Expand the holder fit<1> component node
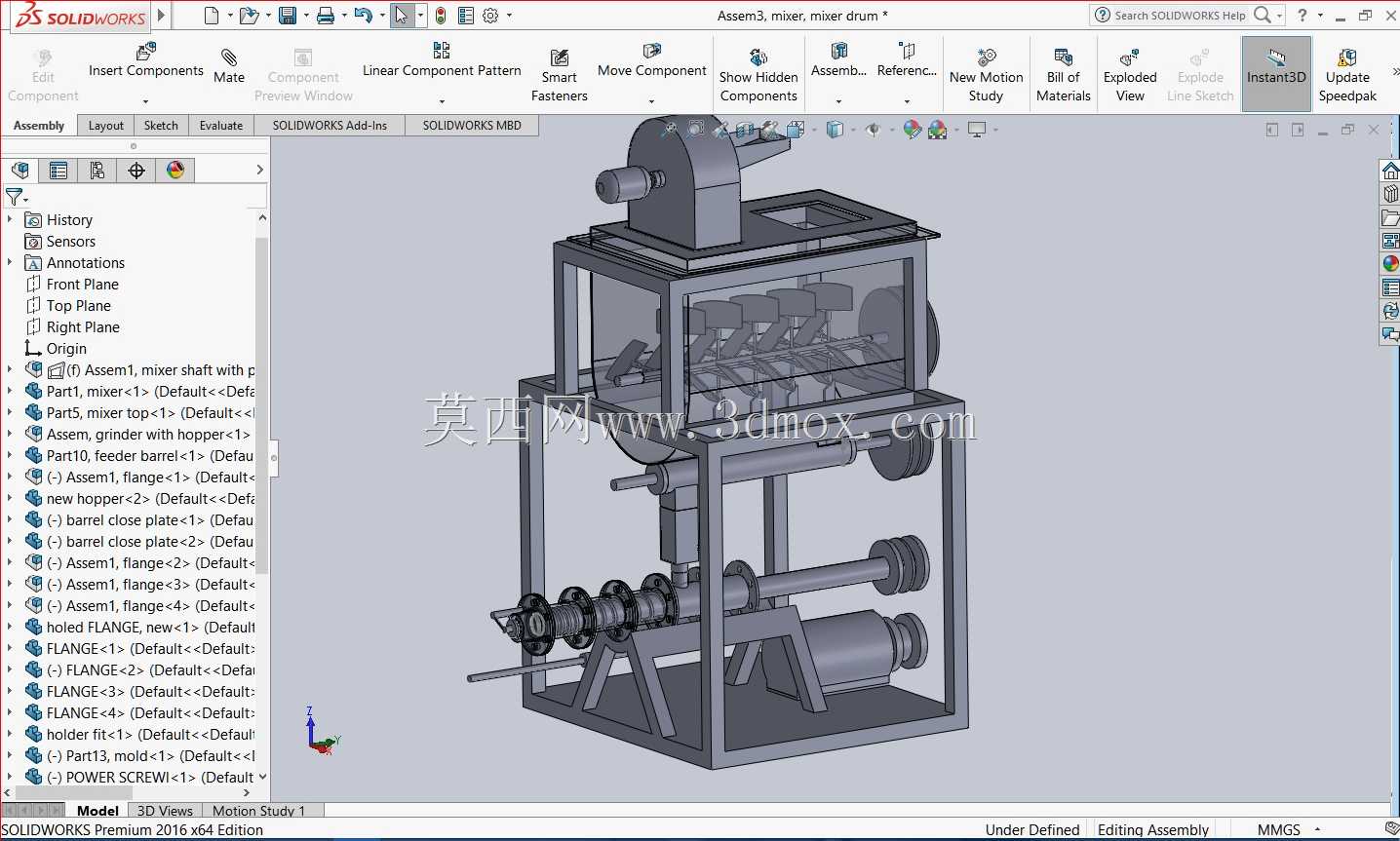 (10, 734)
